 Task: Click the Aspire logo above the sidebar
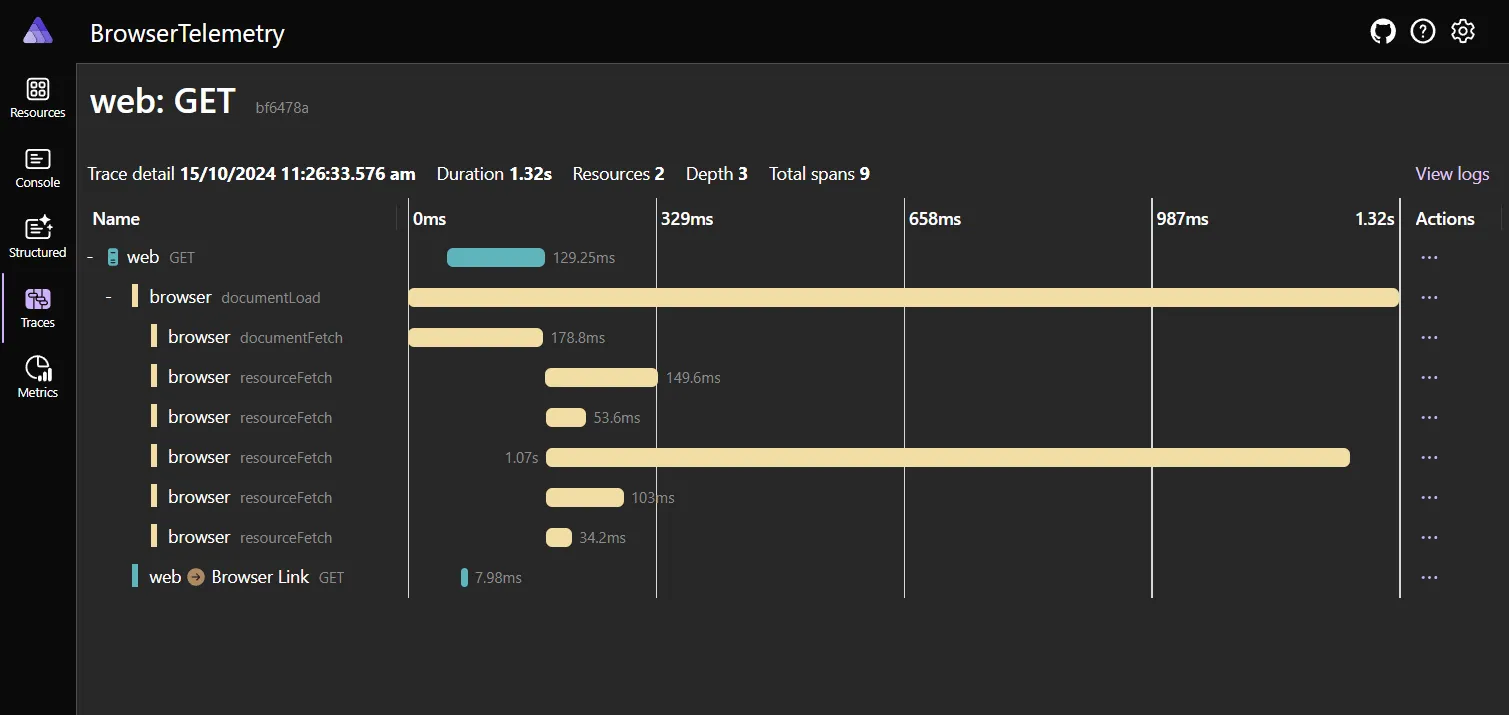pos(37,30)
